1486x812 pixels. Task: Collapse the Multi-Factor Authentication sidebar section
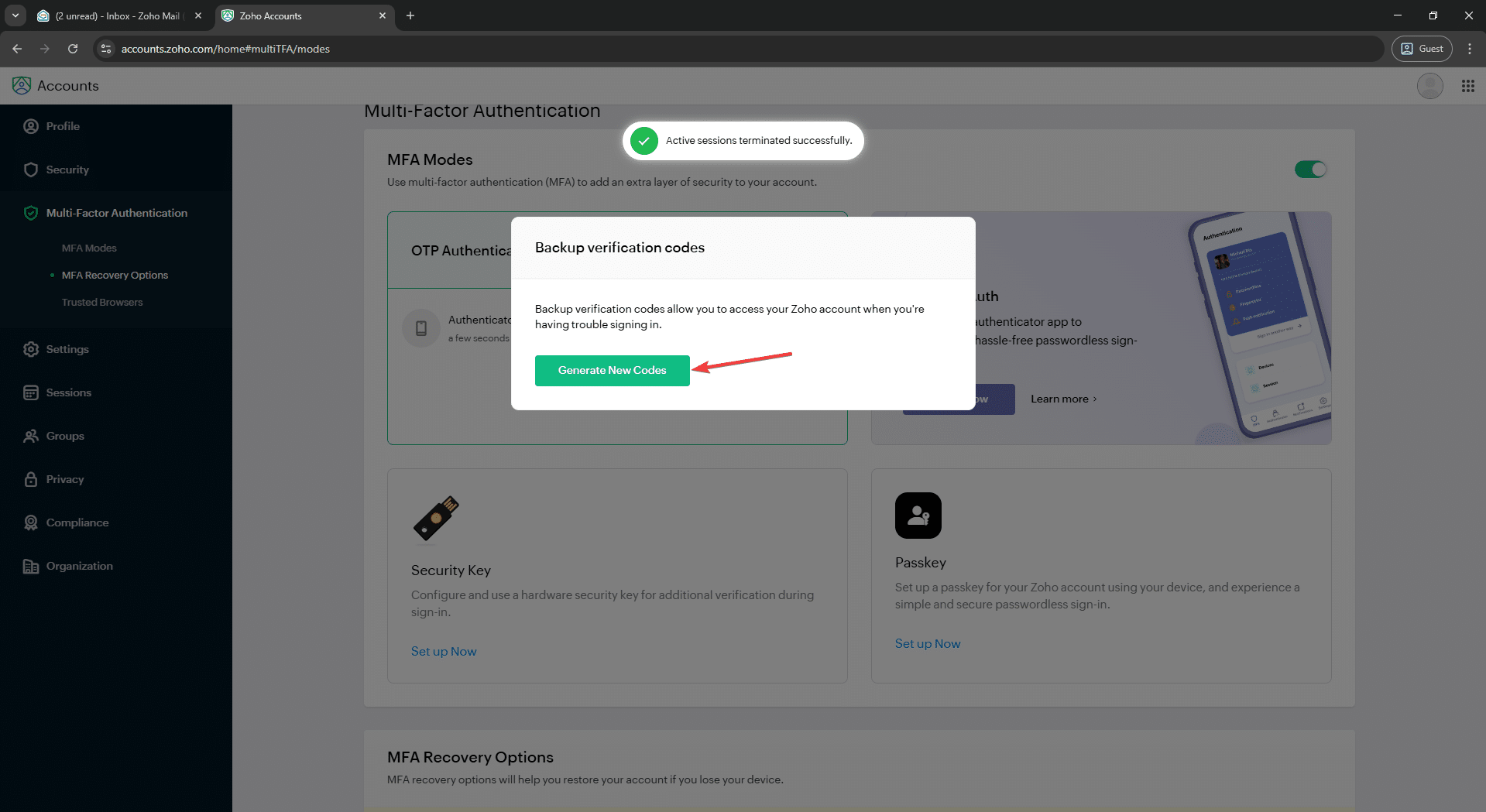pyautogui.click(x=116, y=213)
